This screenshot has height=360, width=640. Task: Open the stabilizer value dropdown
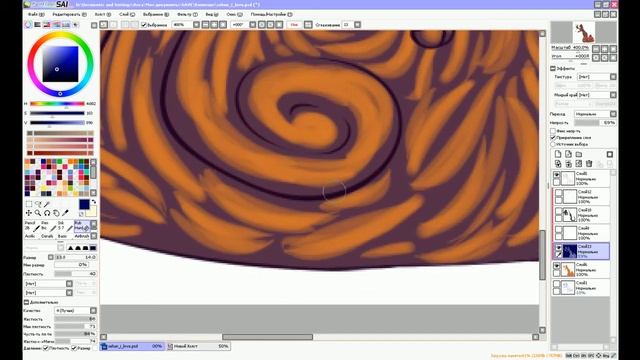coord(358,25)
